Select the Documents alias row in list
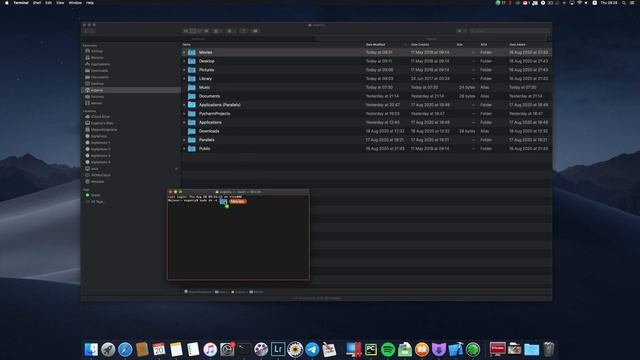The height and width of the screenshot is (360, 640). [x=366, y=96]
